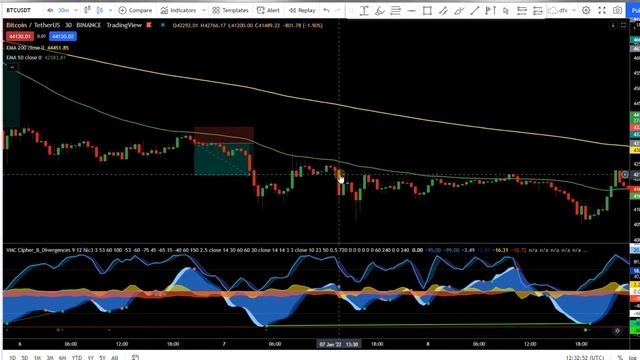Select the arrow pointer cursor tool
This screenshot has height=360, width=640.
click(506, 11)
